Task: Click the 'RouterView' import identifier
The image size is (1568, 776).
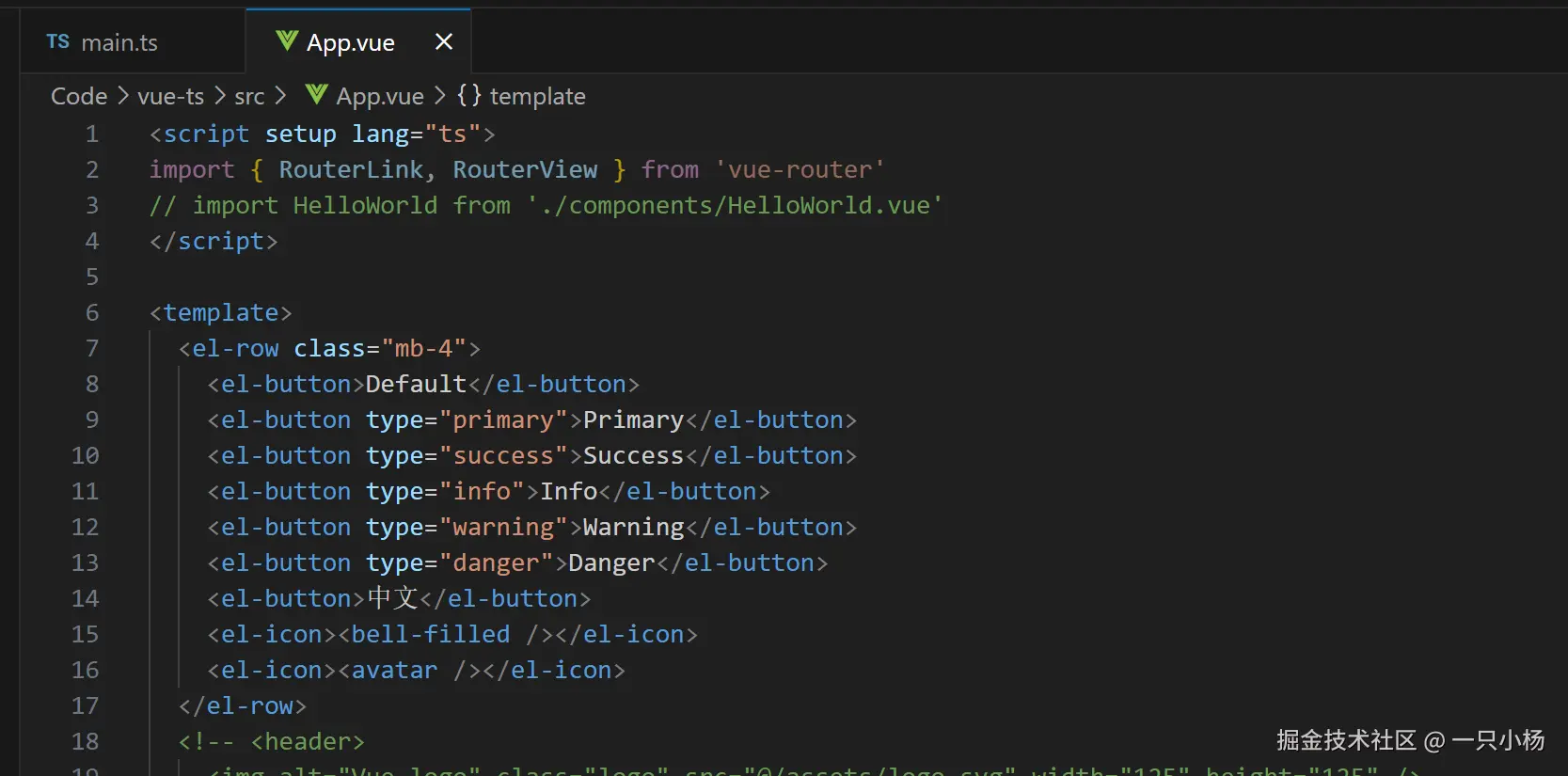Action: pos(525,169)
